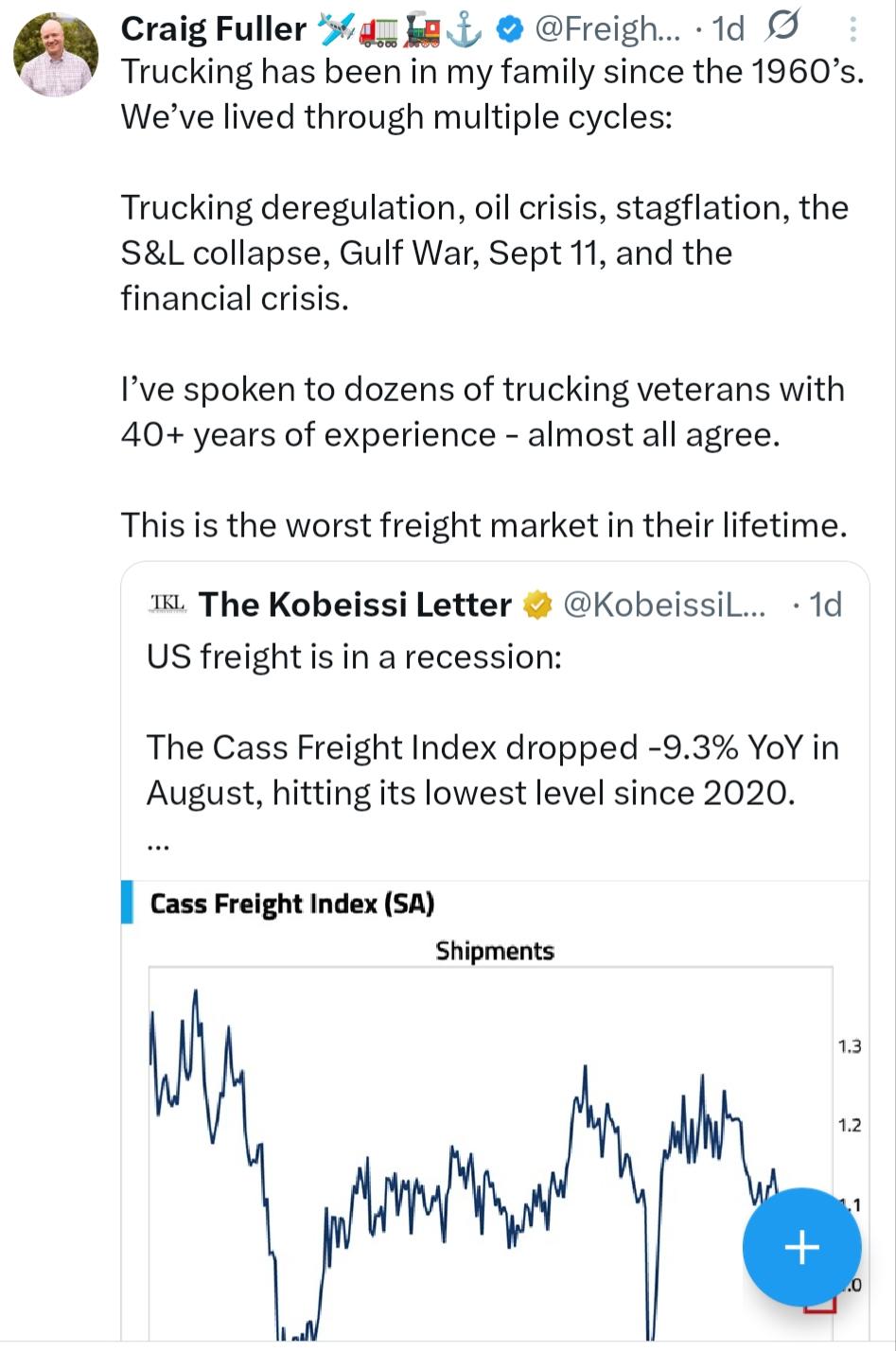
Task: Click the airplane emoji in Craig Fuller's name
Action: (338, 30)
